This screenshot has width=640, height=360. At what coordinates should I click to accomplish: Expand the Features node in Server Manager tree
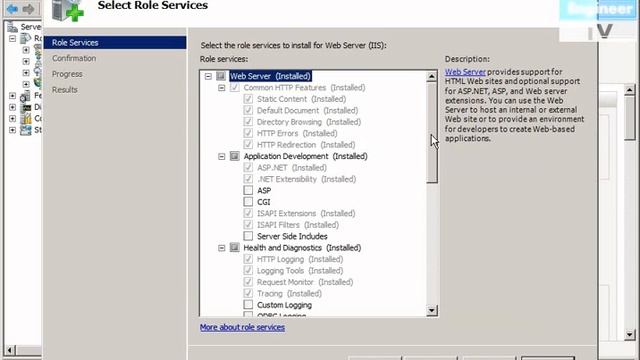point(12,96)
